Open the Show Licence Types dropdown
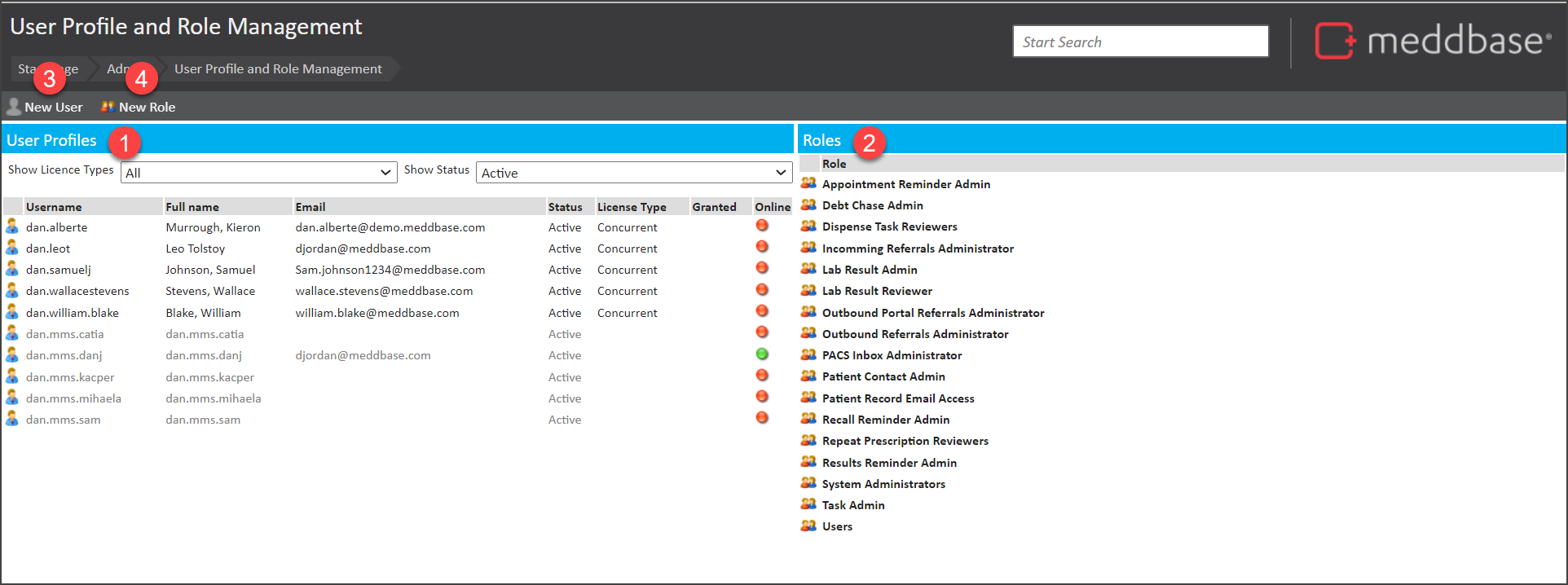The height and width of the screenshot is (585, 1568). 258,173
